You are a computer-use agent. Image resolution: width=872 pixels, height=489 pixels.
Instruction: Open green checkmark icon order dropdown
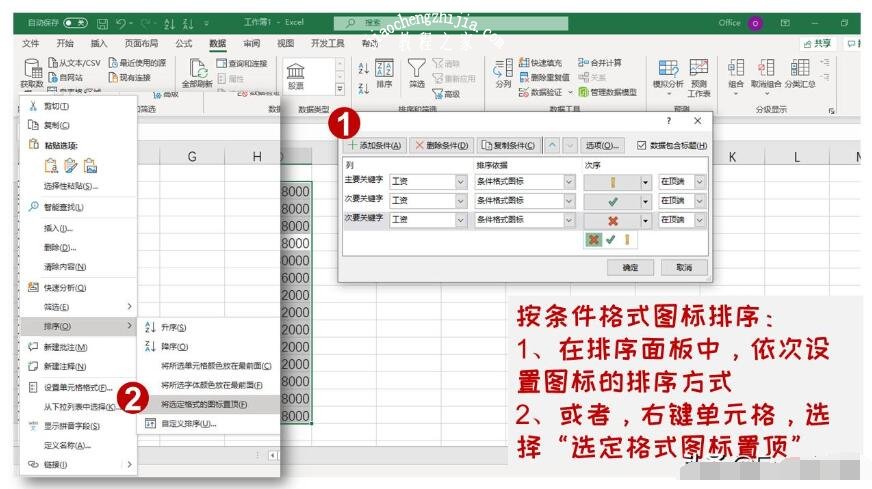pyautogui.click(x=645, y=201)
